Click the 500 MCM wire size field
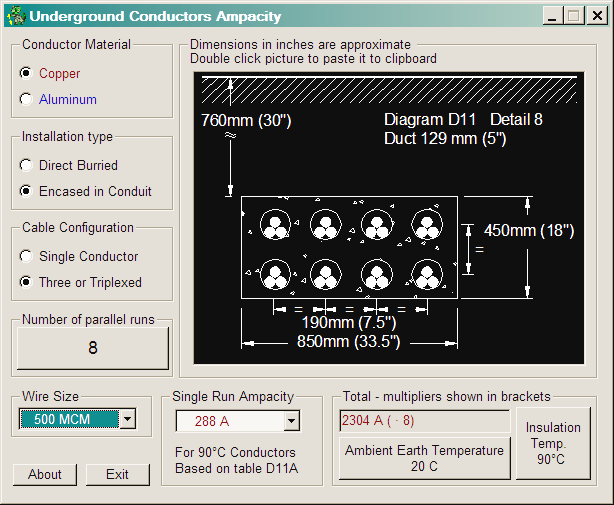This screenshot has height=505, width=614. point(68,419)
